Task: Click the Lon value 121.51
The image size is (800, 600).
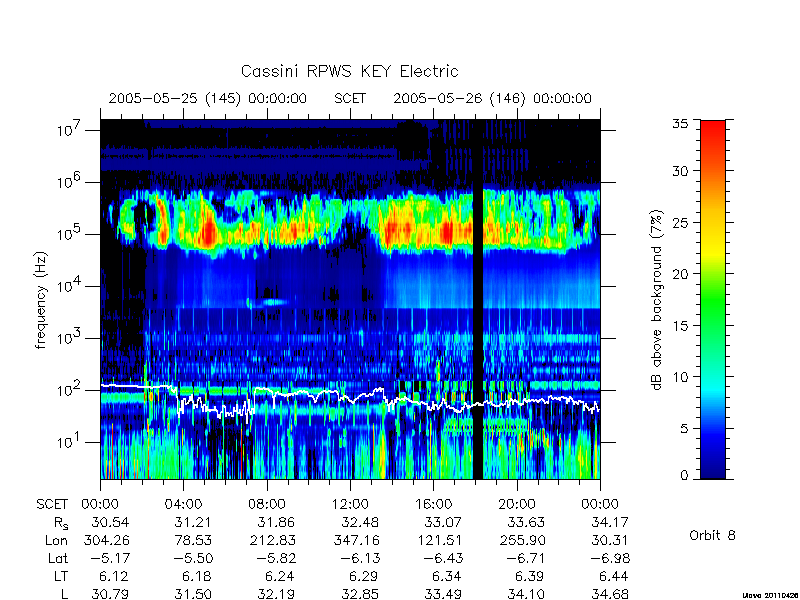Action: (439, 540)
